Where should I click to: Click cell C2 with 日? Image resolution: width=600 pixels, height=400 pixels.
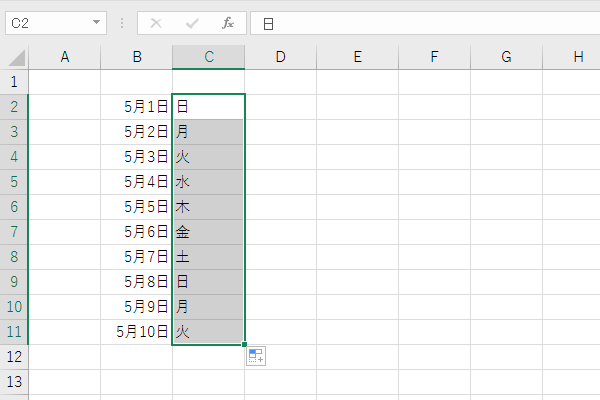(x=209, y=107)
